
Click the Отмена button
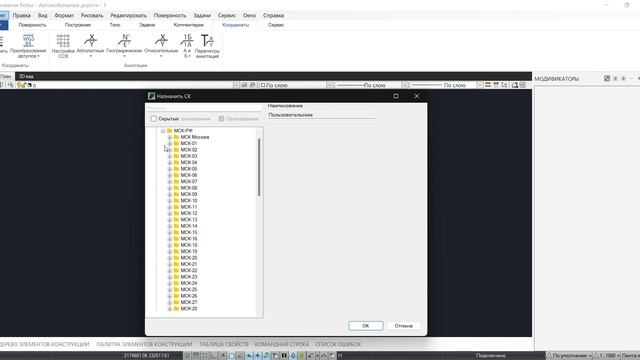pos(403,326)
